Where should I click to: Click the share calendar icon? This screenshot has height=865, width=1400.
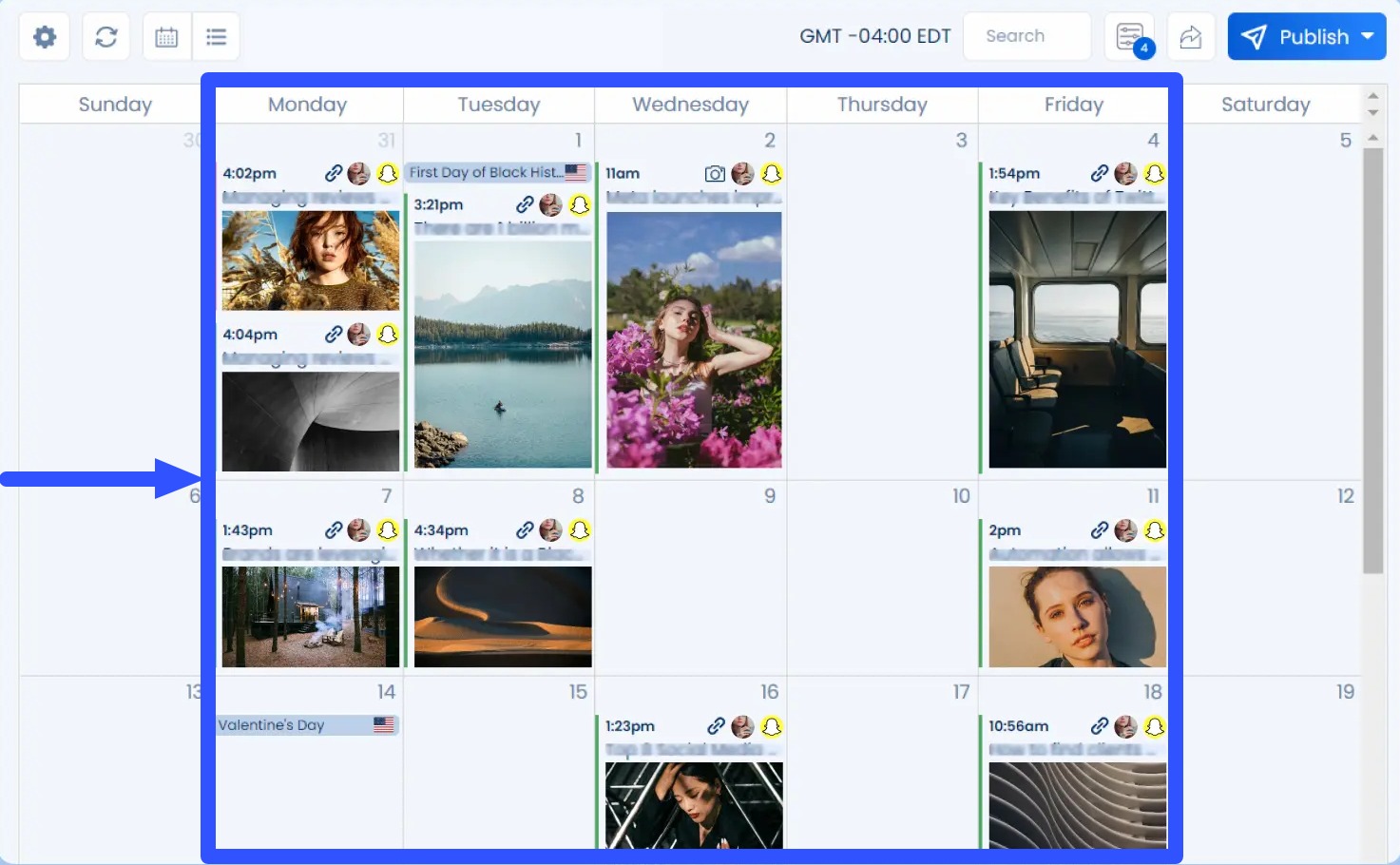click(1190, 37)
